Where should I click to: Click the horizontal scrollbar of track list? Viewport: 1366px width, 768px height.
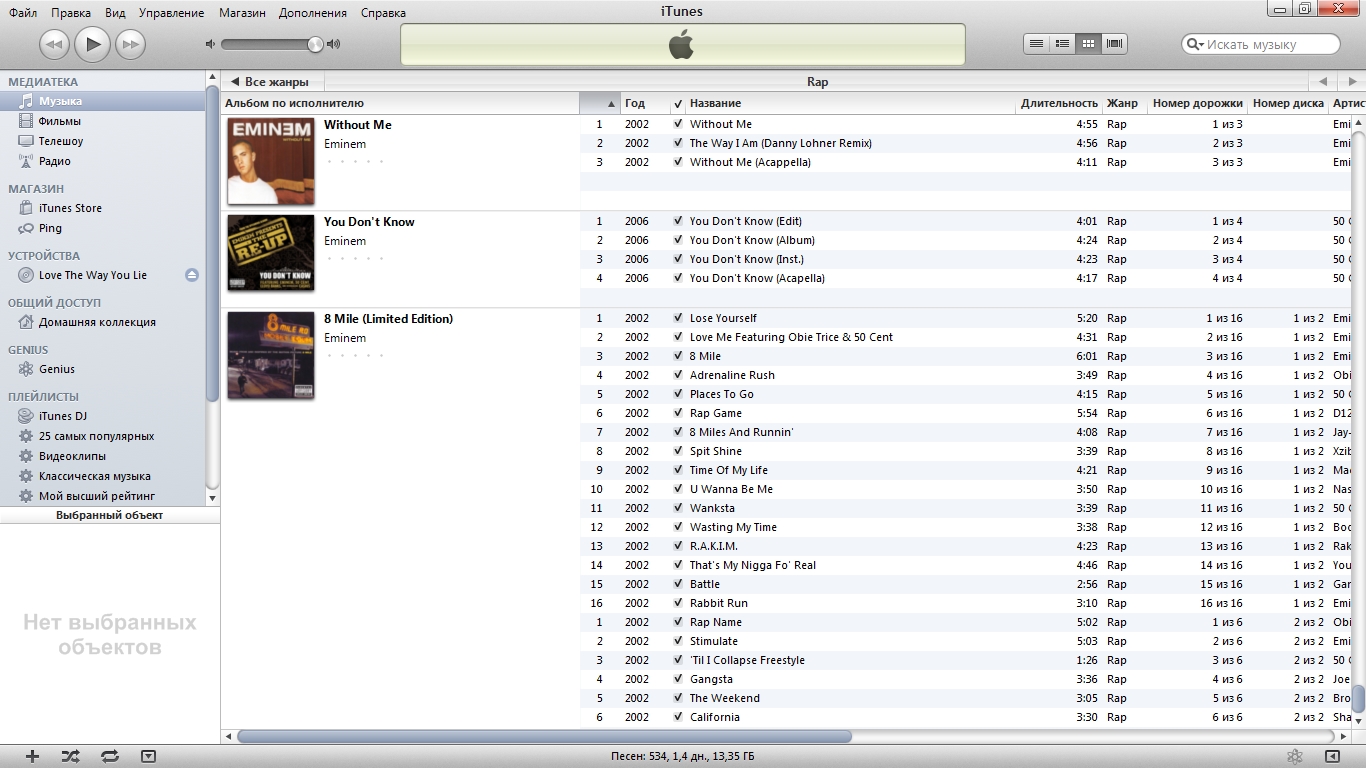coord(545,737)
